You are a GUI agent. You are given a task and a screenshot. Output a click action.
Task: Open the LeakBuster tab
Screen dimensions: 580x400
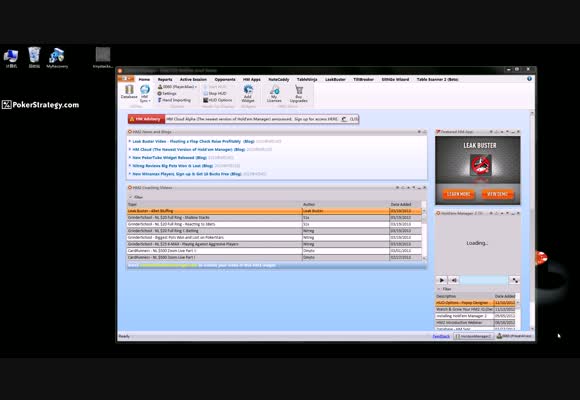point(335,80)
